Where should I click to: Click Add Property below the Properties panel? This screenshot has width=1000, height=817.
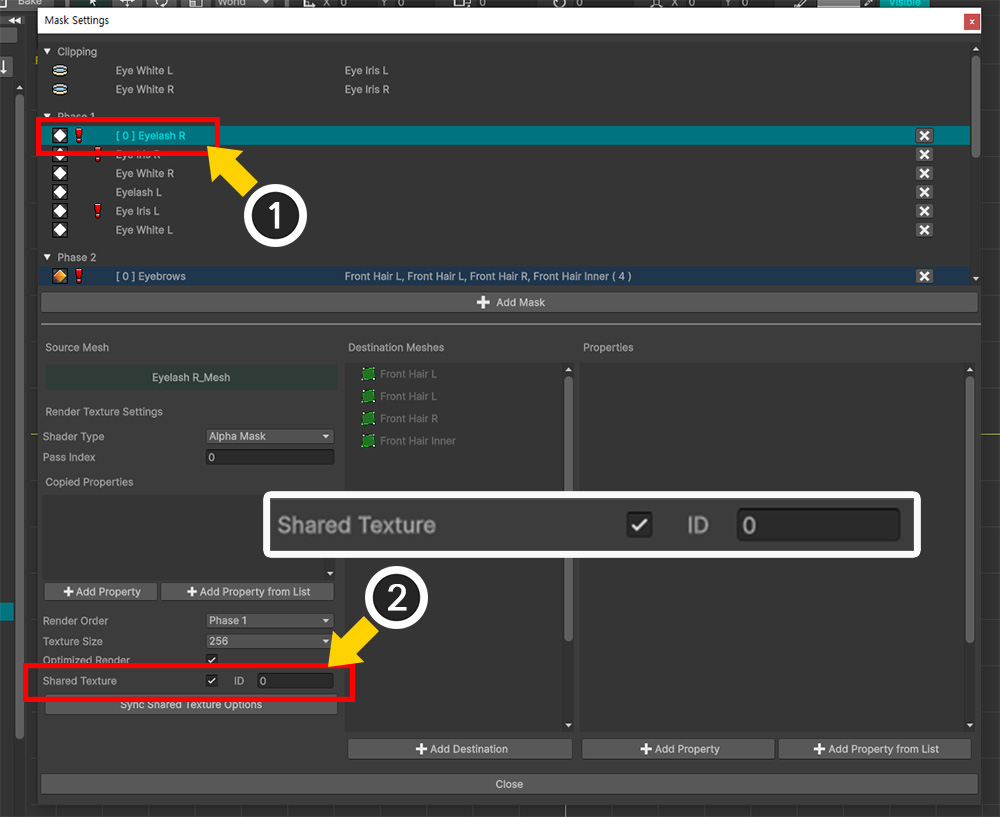coord(679,749)
